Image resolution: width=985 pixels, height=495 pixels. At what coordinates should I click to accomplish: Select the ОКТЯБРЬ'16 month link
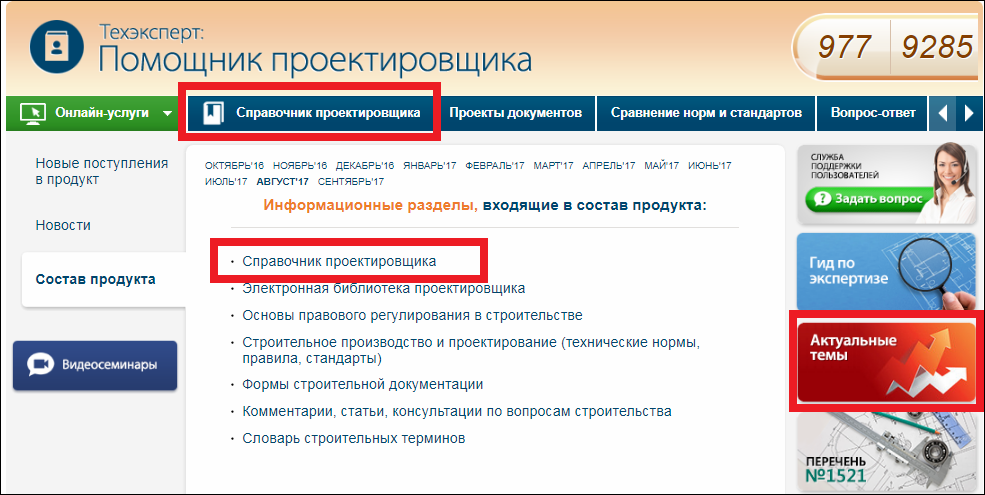pos(234,165)
